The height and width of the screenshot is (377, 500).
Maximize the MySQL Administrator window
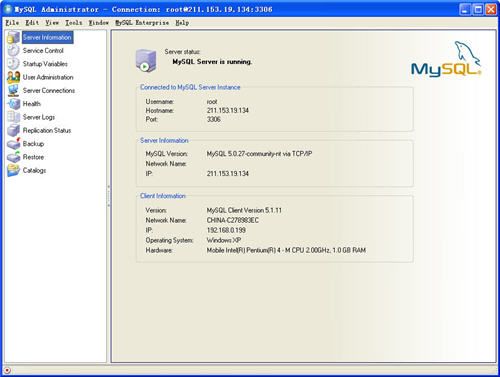(478, 9)
